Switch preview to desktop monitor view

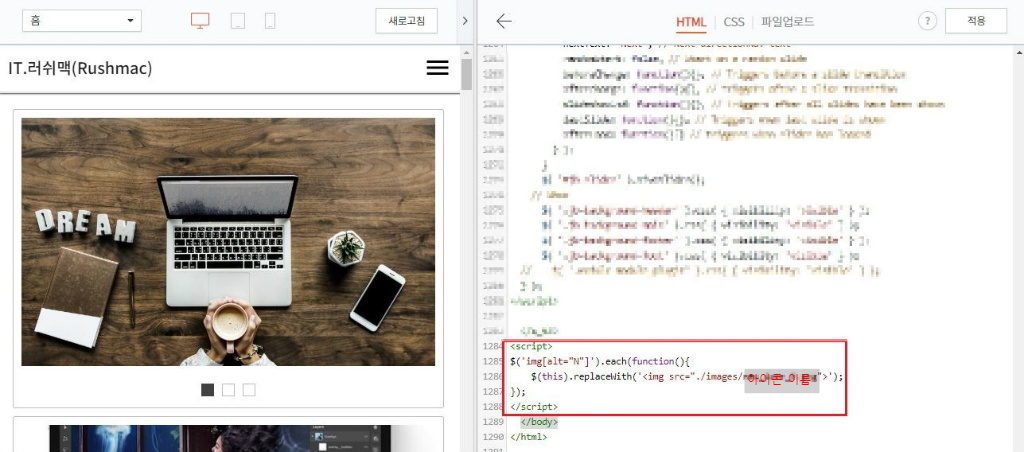coord(200,21)
